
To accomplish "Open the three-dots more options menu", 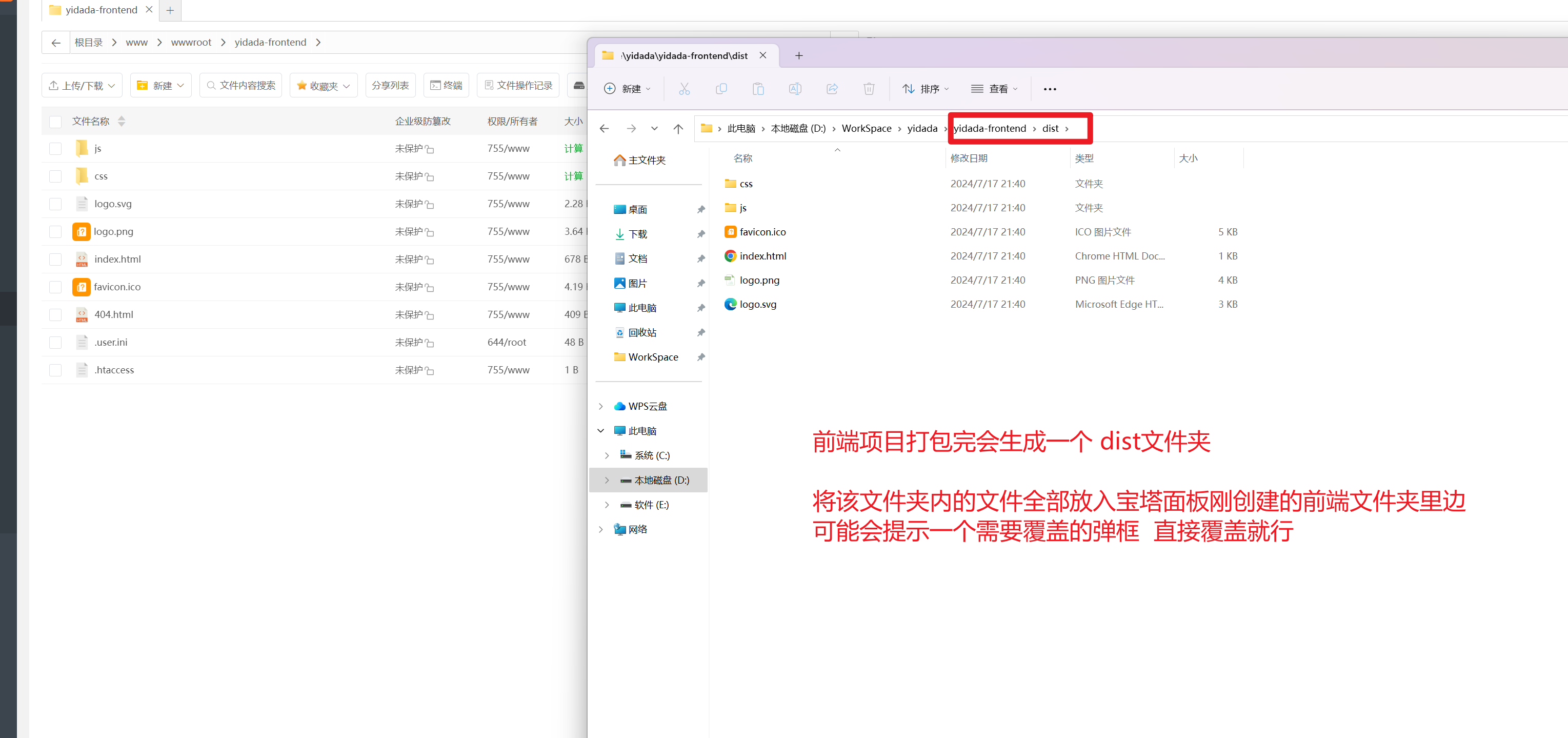I will (1050, 89).
